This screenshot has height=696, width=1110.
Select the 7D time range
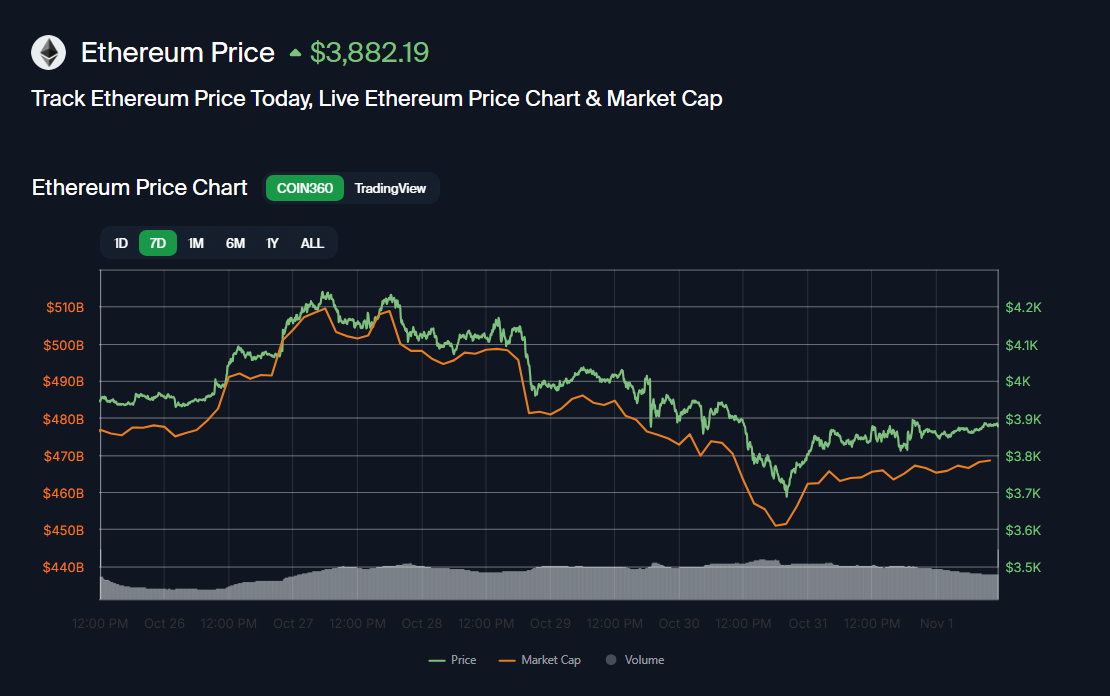tap(157, 242)
